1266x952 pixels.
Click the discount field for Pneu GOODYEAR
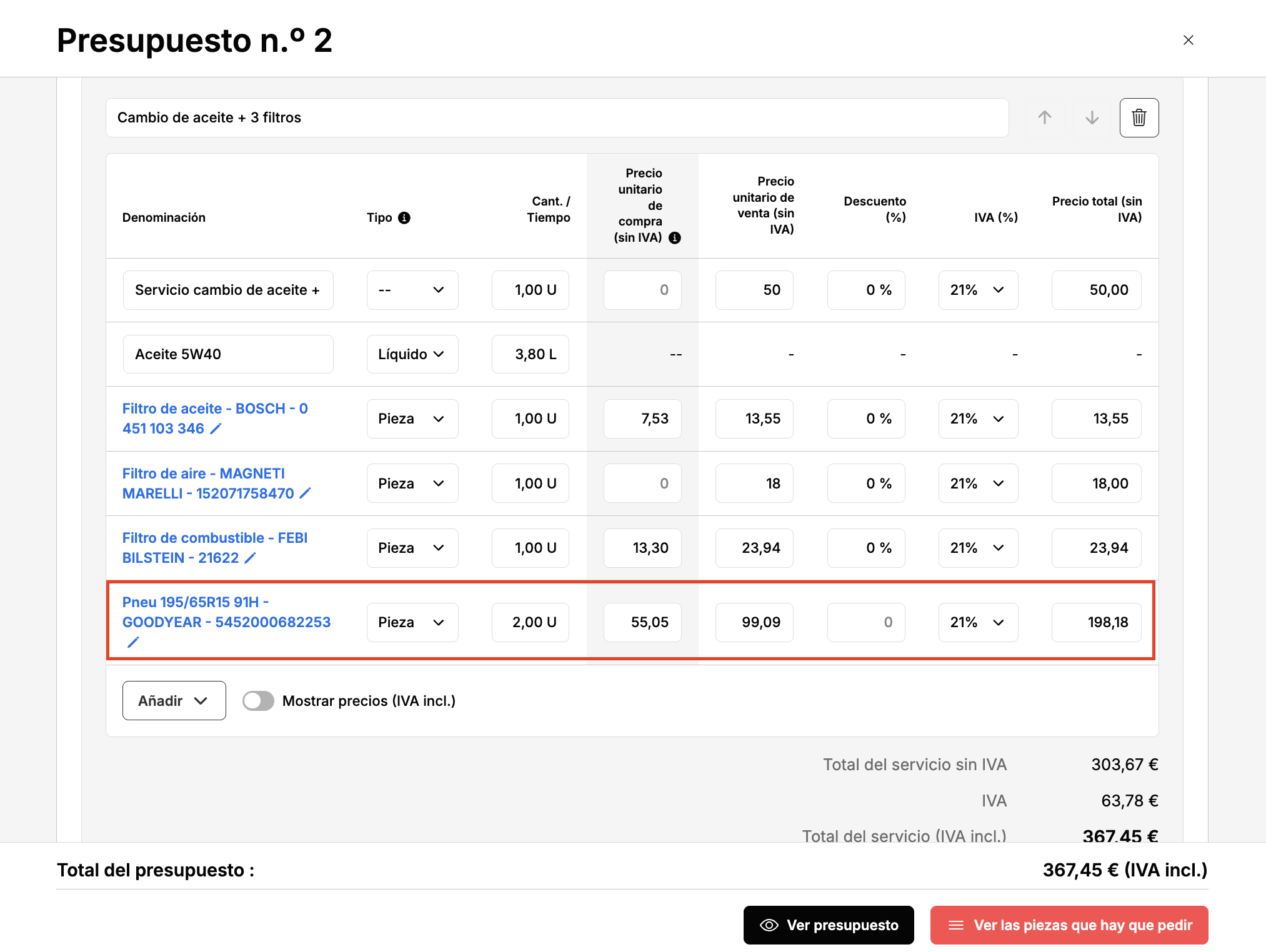(866, 622)
